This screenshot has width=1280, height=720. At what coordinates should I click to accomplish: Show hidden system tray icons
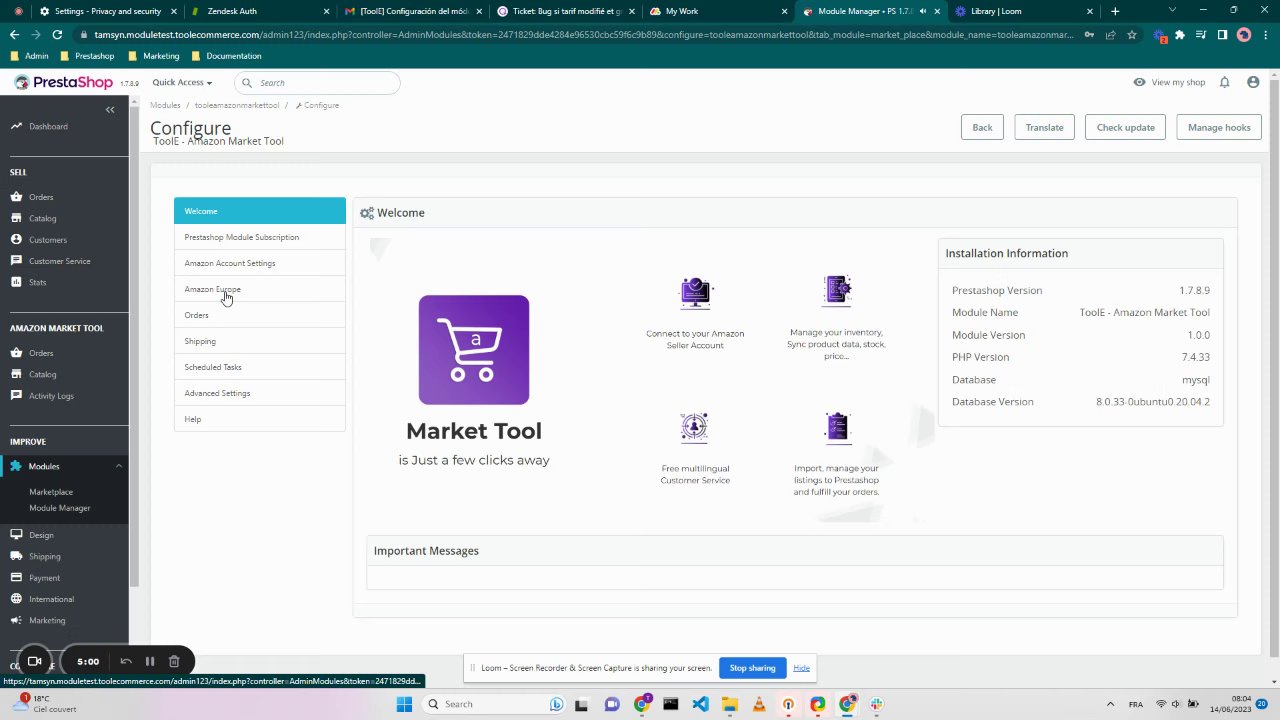click(1110, 704)
